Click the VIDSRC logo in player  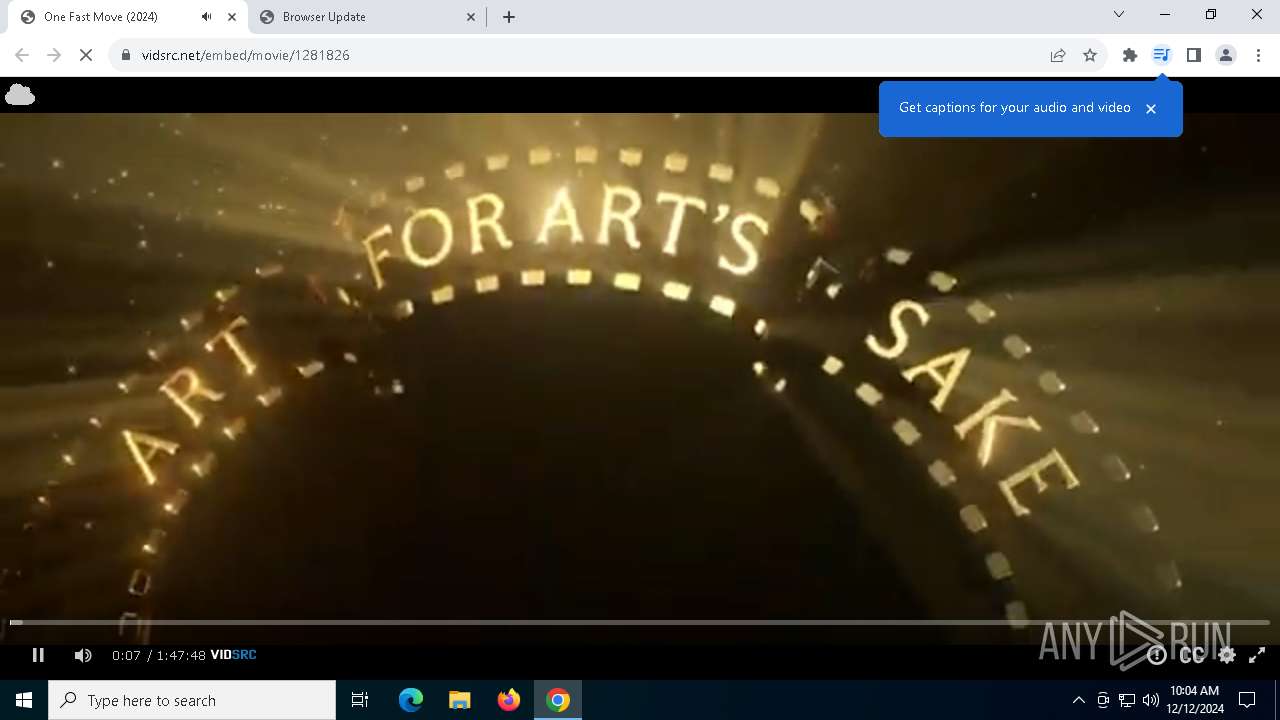(234, 655)
